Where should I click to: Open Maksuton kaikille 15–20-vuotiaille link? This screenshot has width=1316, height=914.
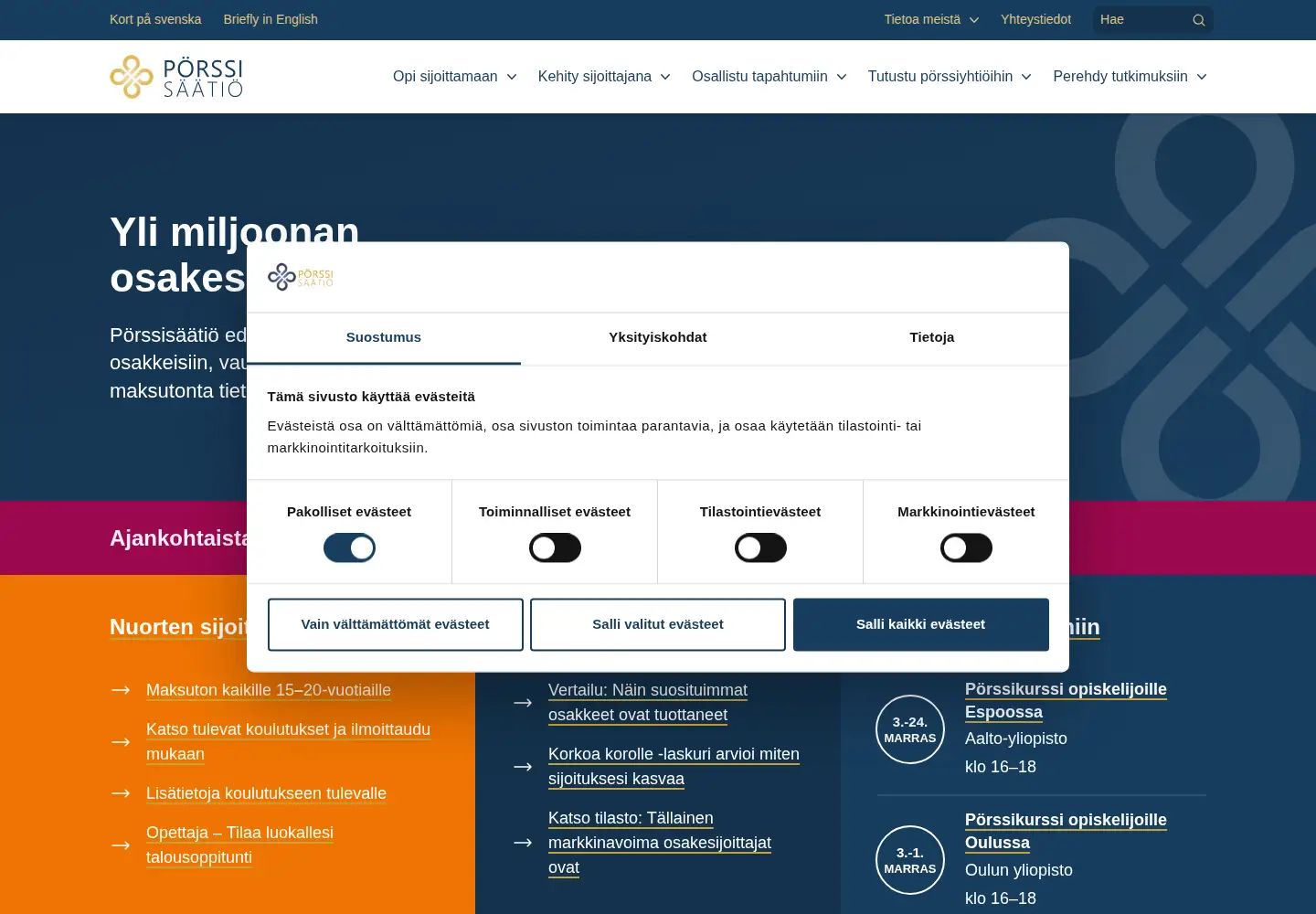(x=269, y=690)
